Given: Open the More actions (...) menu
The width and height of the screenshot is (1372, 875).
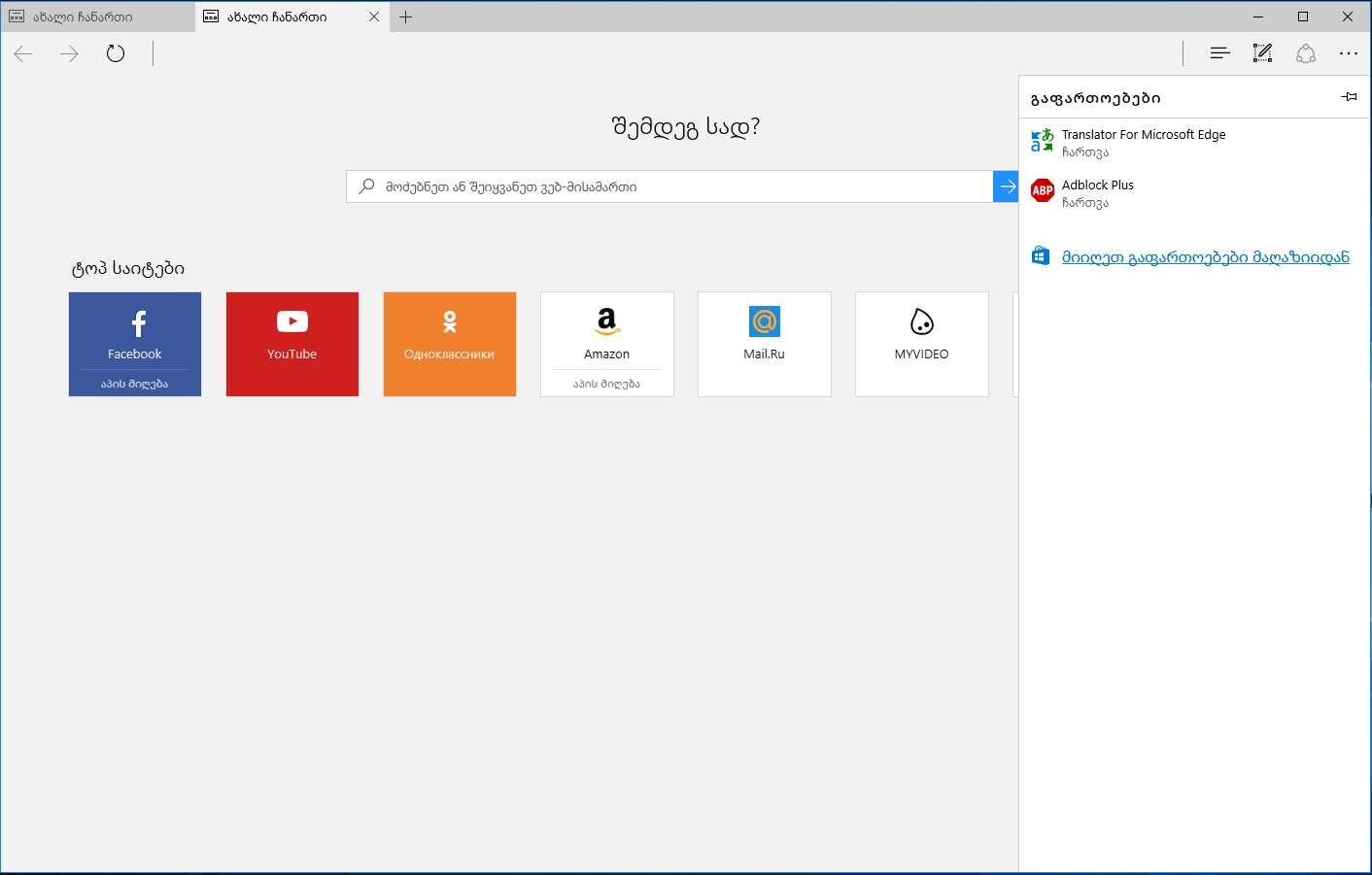Looking at the screenshot, I should (x=1349, y=53).
